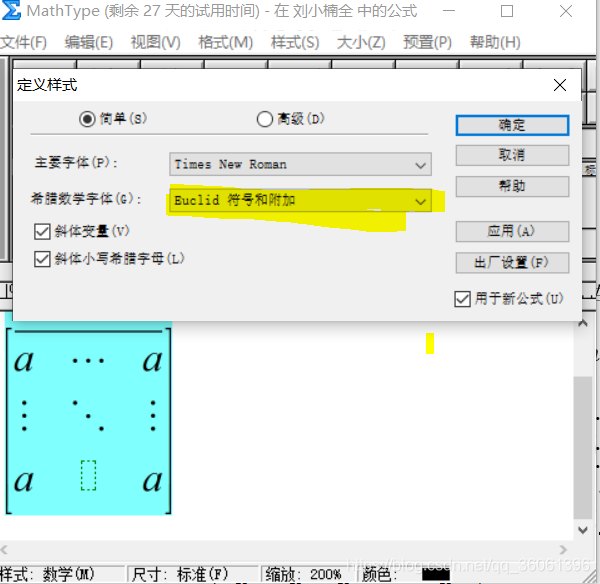Open the 主要字体 Times New Roman dropdown
The width and height of the screenshot is (600, 584).
point(300,165)
